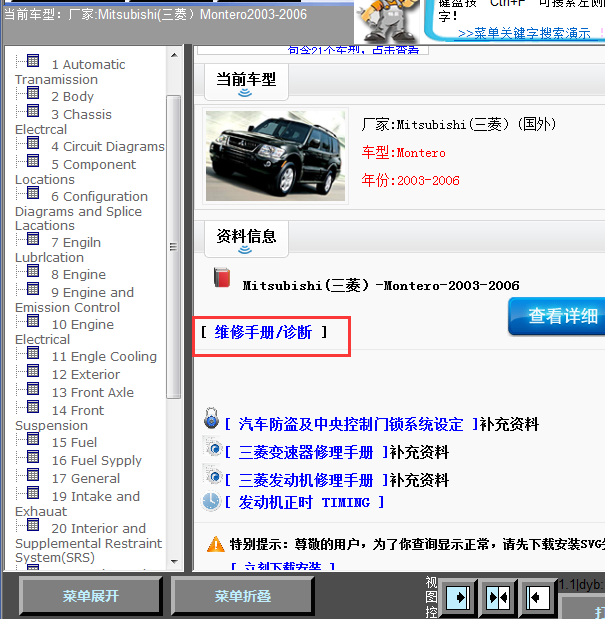This screenshot has width=605, height=619.
Task: Click the grid icon beside 10 Engine Electrical
Action: [x=33, y=321]
